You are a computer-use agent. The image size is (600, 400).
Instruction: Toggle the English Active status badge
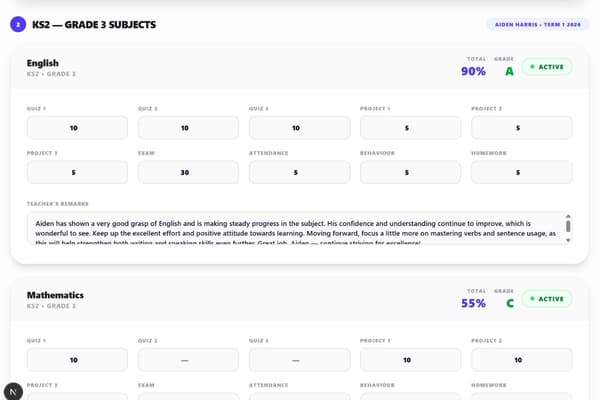pos(547,67)
